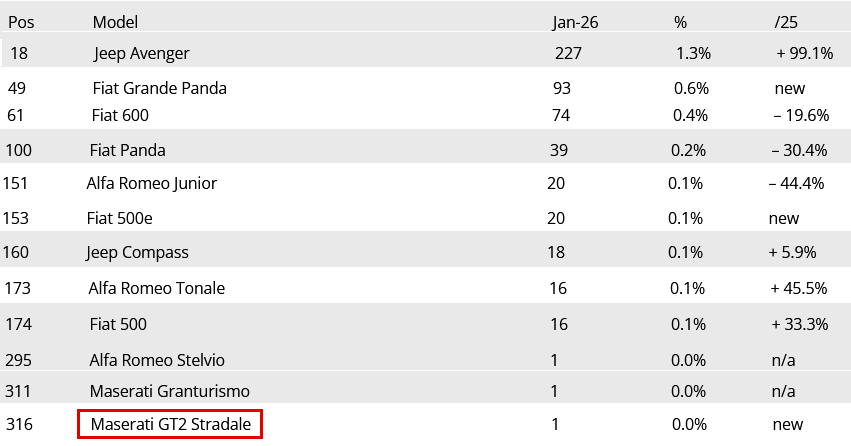Select the 227 sales value for Jeep Avenger
This screenshot has width=851, height=446.
click(x=567, y=53)
